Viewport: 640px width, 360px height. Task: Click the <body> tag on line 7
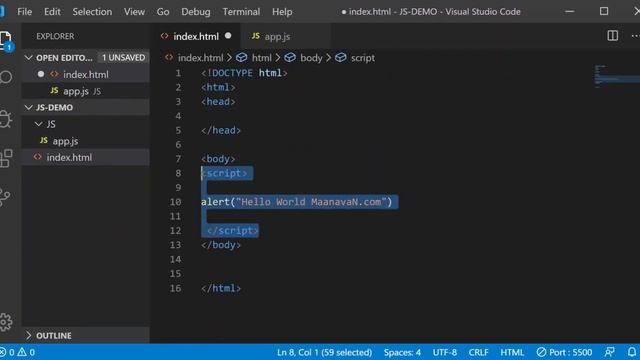point(218,159)
